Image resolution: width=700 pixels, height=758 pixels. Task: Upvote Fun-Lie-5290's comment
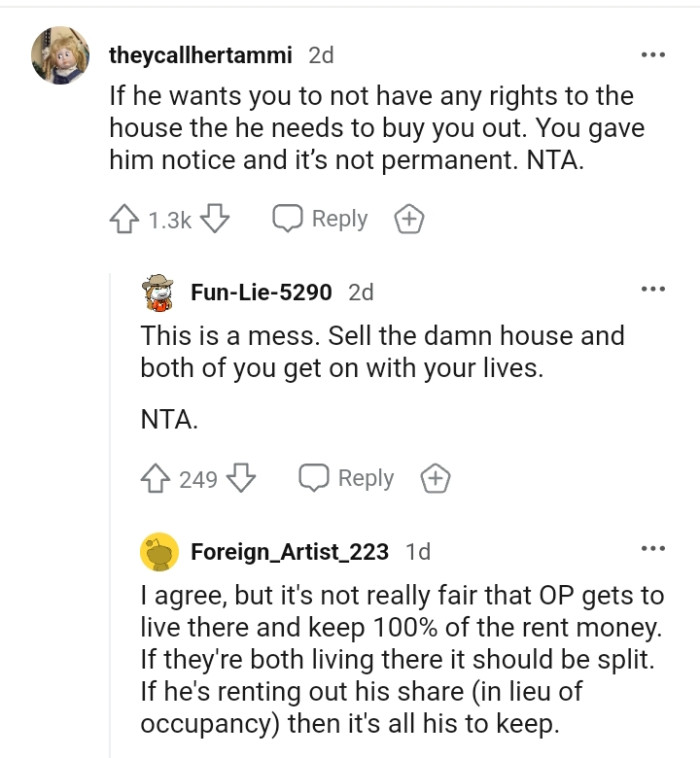(x=157, y=480)
